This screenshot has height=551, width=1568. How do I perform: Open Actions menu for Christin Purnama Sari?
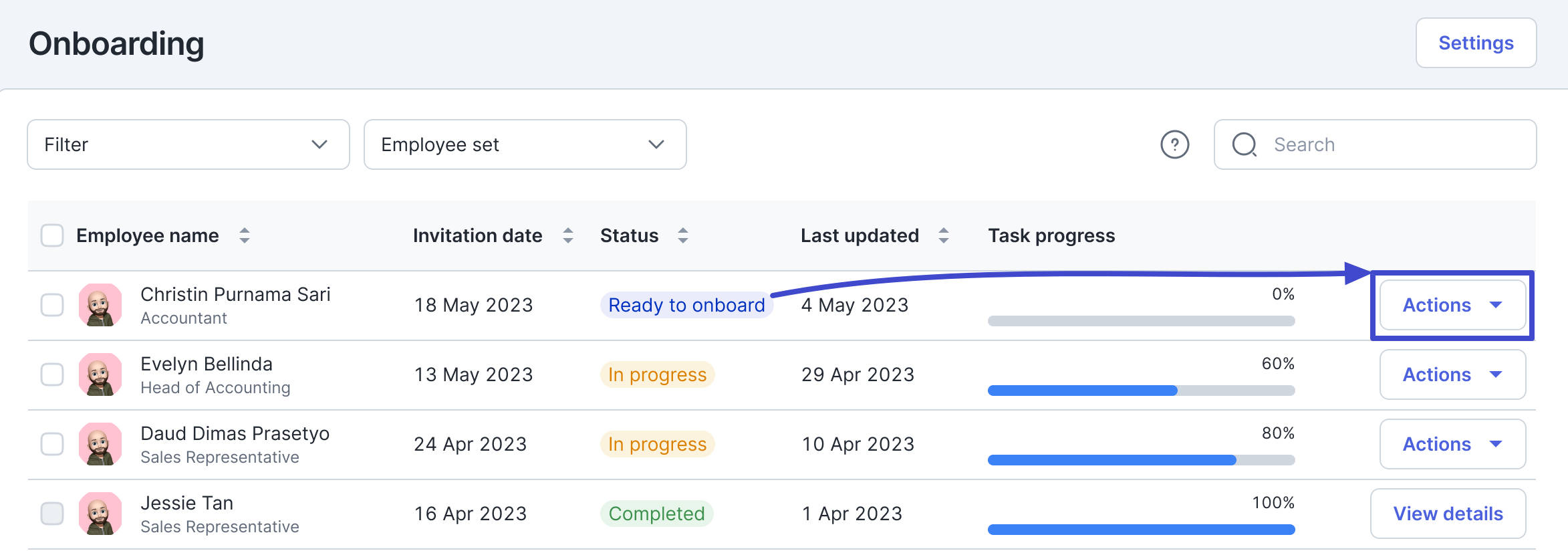(1452, 305)
